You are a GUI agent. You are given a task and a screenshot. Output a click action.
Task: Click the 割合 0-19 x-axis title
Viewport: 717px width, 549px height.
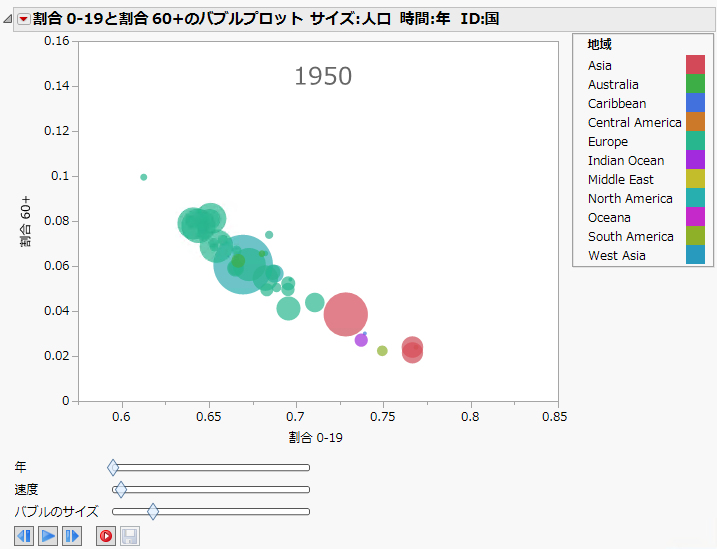316,436
